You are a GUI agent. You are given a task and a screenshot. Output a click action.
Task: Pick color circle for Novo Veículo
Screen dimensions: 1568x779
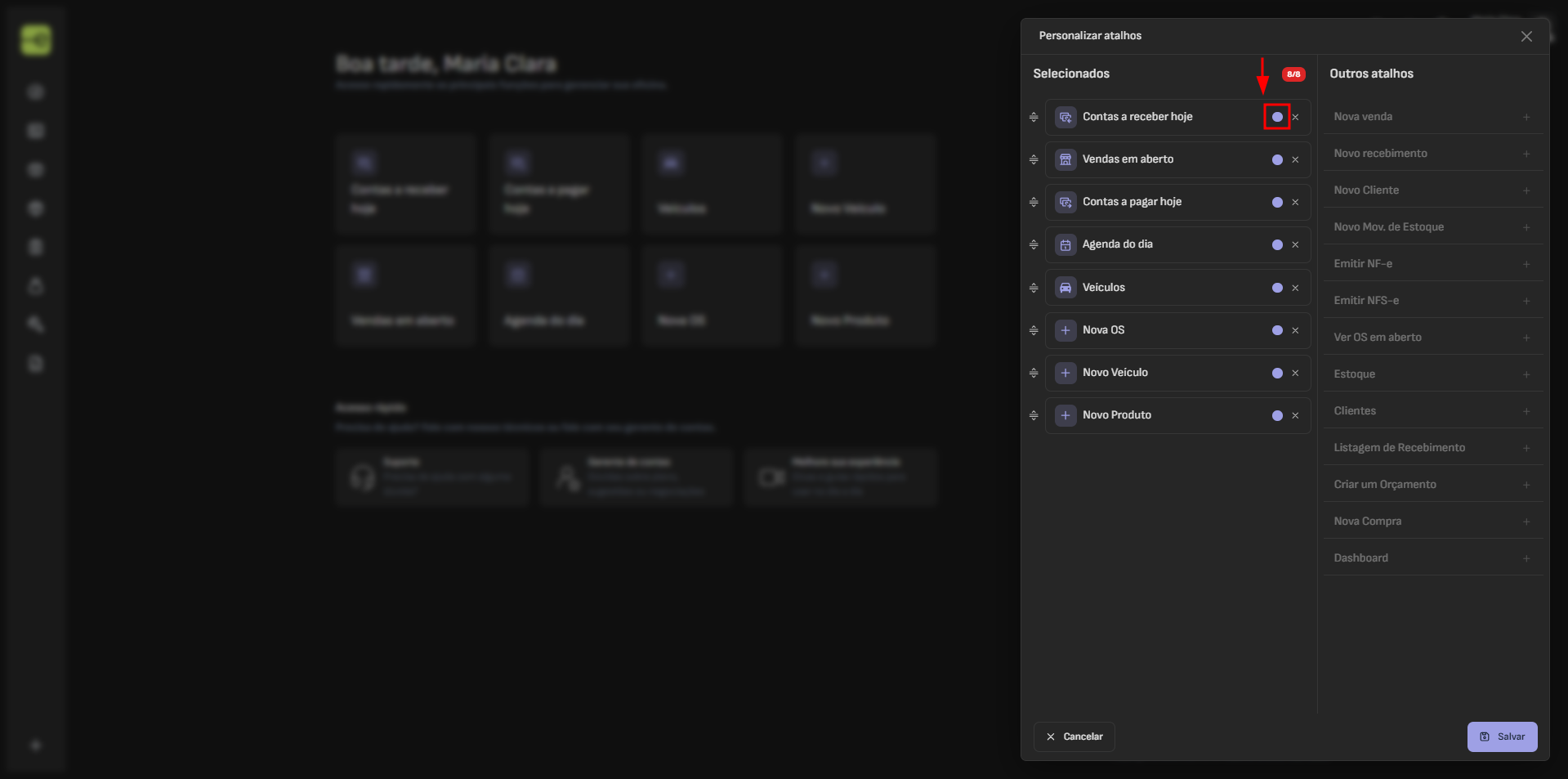coord(1277,373)
